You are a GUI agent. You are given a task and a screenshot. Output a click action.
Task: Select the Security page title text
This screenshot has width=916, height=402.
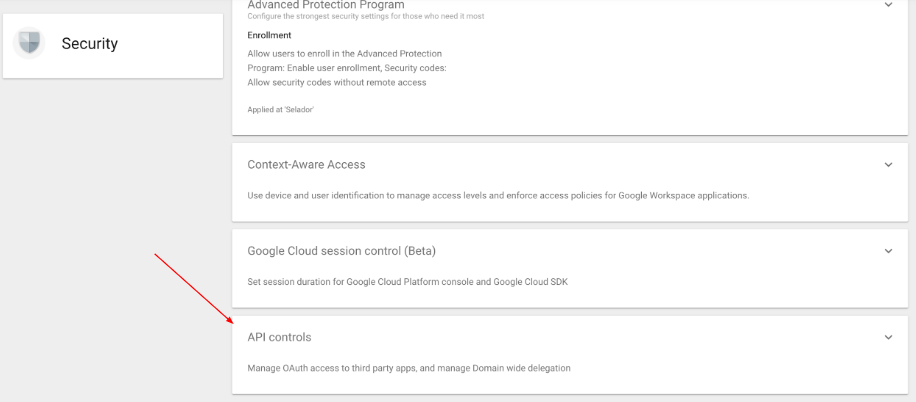click(x=89, y=43)
